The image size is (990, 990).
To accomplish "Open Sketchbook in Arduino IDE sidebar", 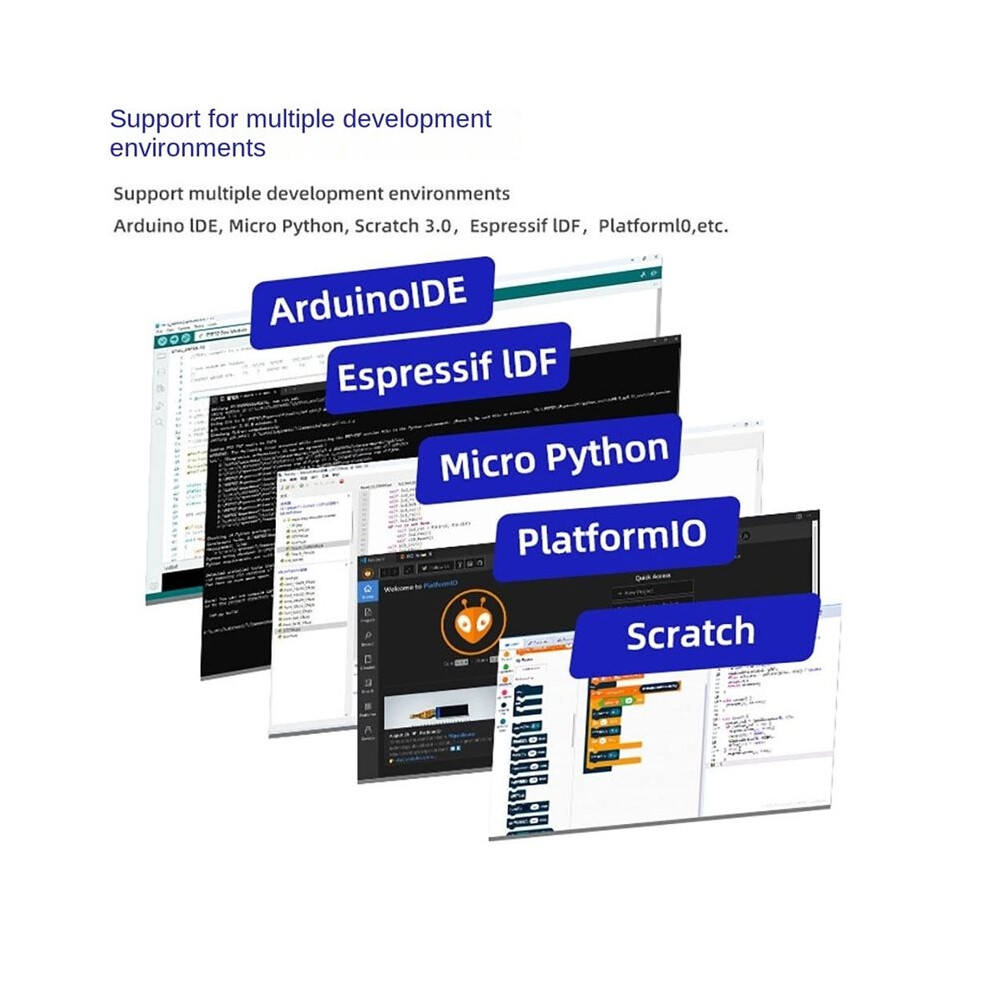I will click(x=161, y=356).
